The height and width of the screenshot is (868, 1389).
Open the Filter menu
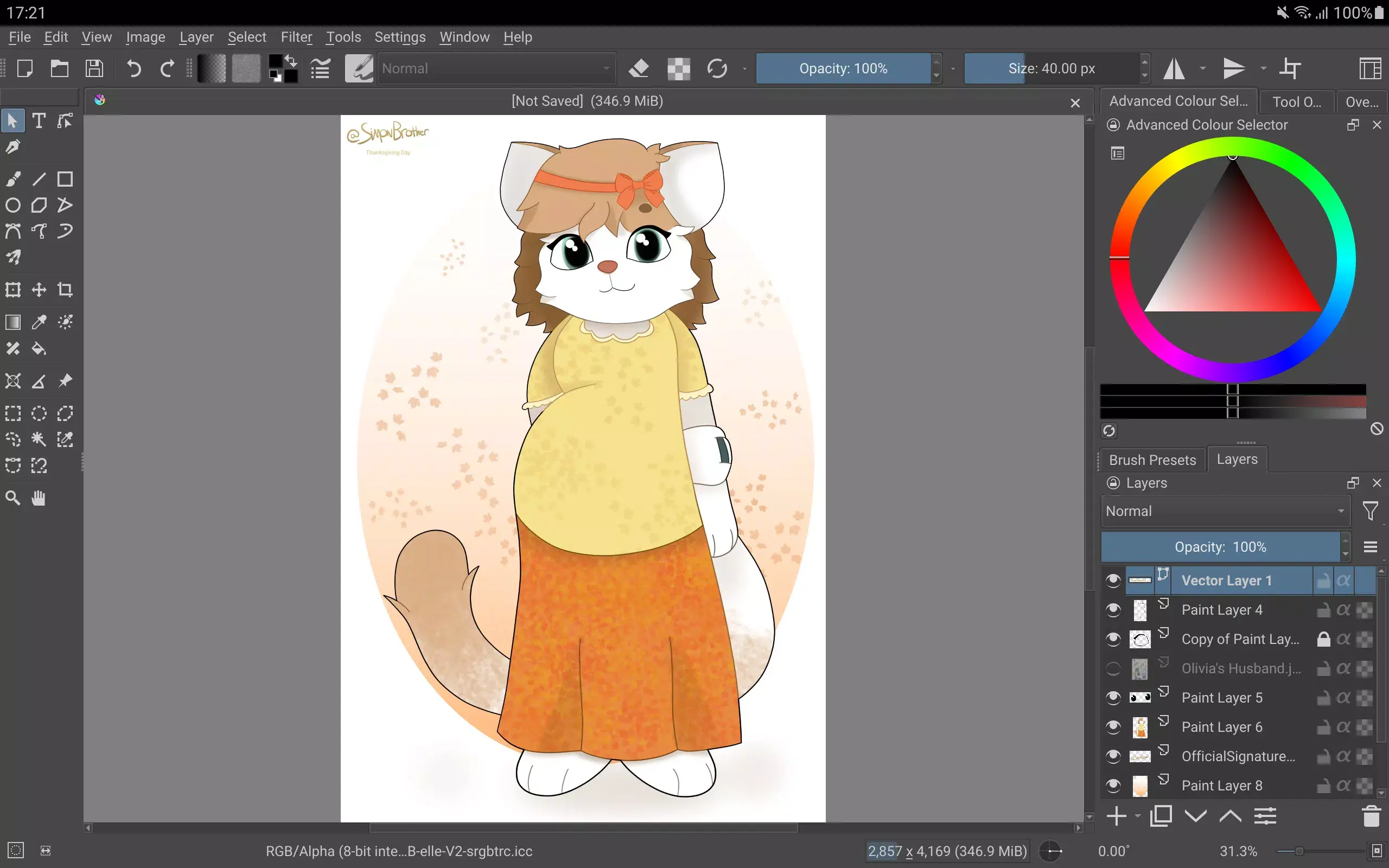click(296, 37)
